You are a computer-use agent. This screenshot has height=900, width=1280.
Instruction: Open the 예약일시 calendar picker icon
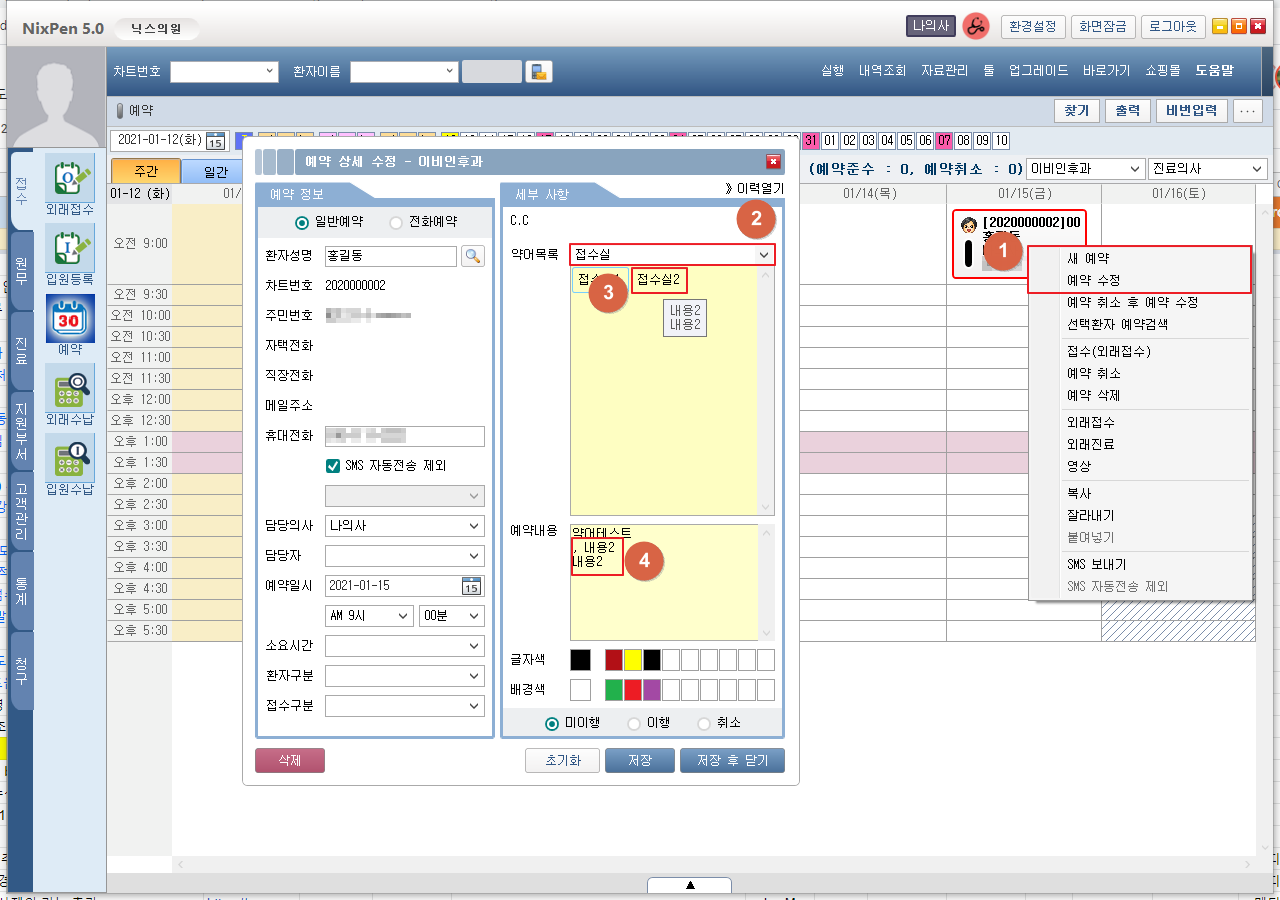tap(471, 586)
